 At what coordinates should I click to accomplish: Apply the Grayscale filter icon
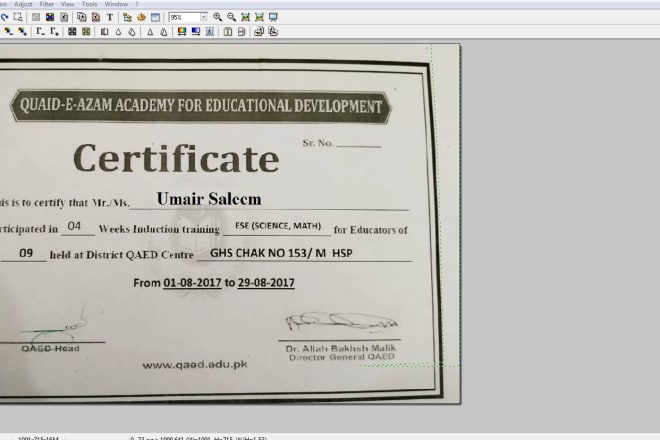104,32
